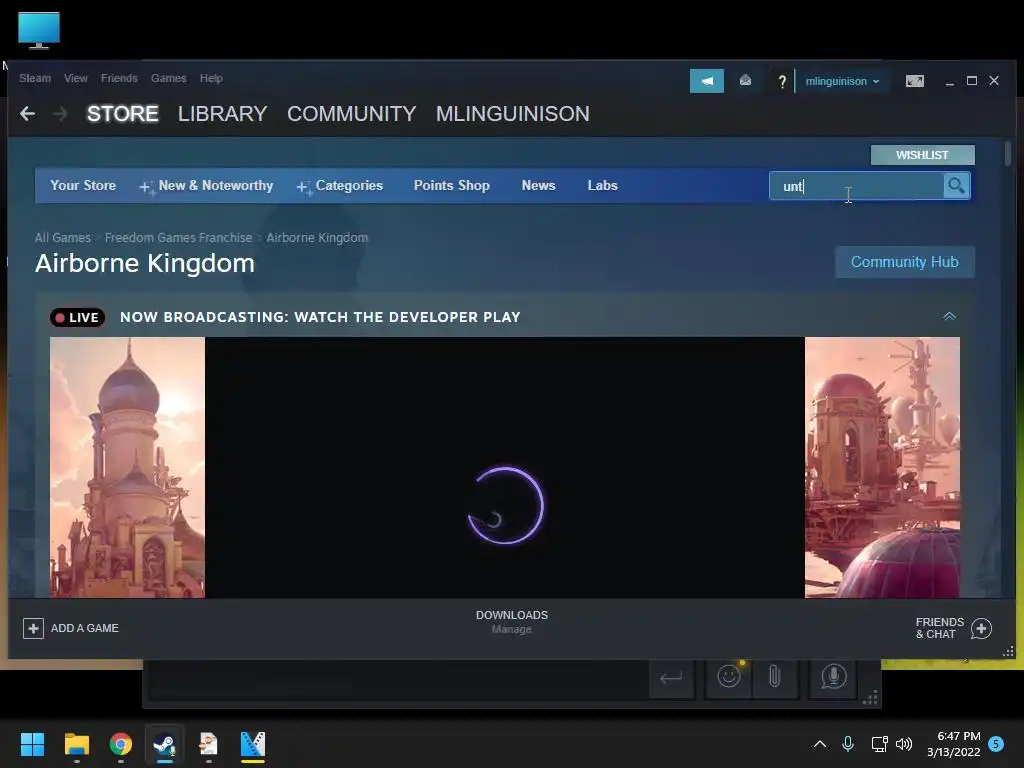Open the network tray icon
1024x768 pixels.
pyautogui.click(x=879, y=744)
